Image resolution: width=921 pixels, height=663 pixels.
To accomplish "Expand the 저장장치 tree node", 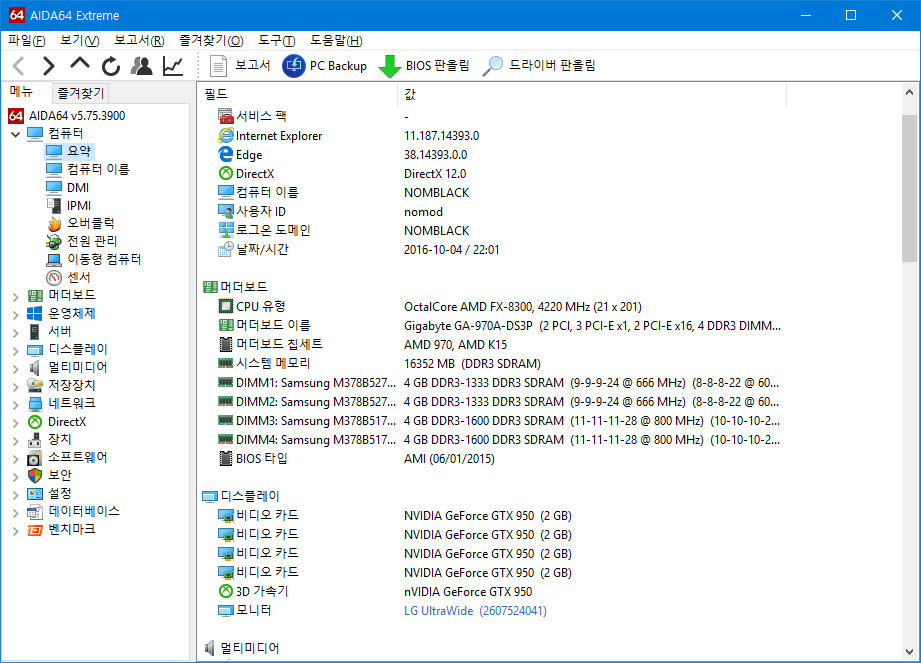I will (x=15, y=387).
